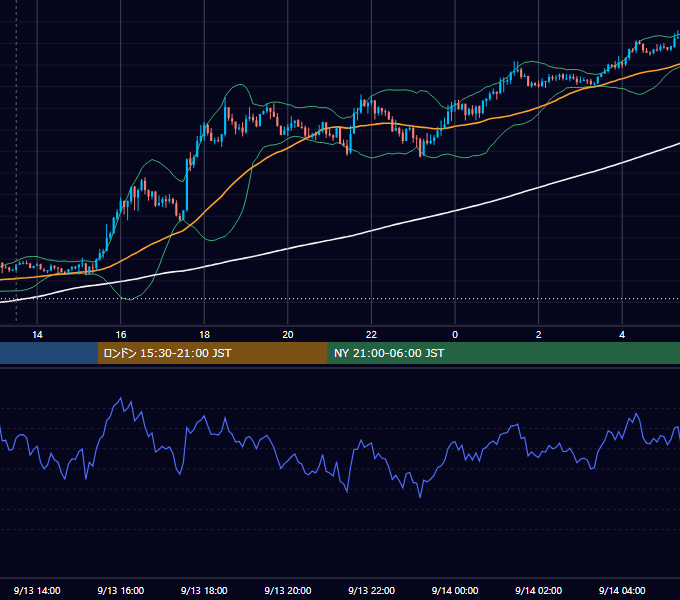Click the '9/13 14:00' time label

[x=37, y=590]
